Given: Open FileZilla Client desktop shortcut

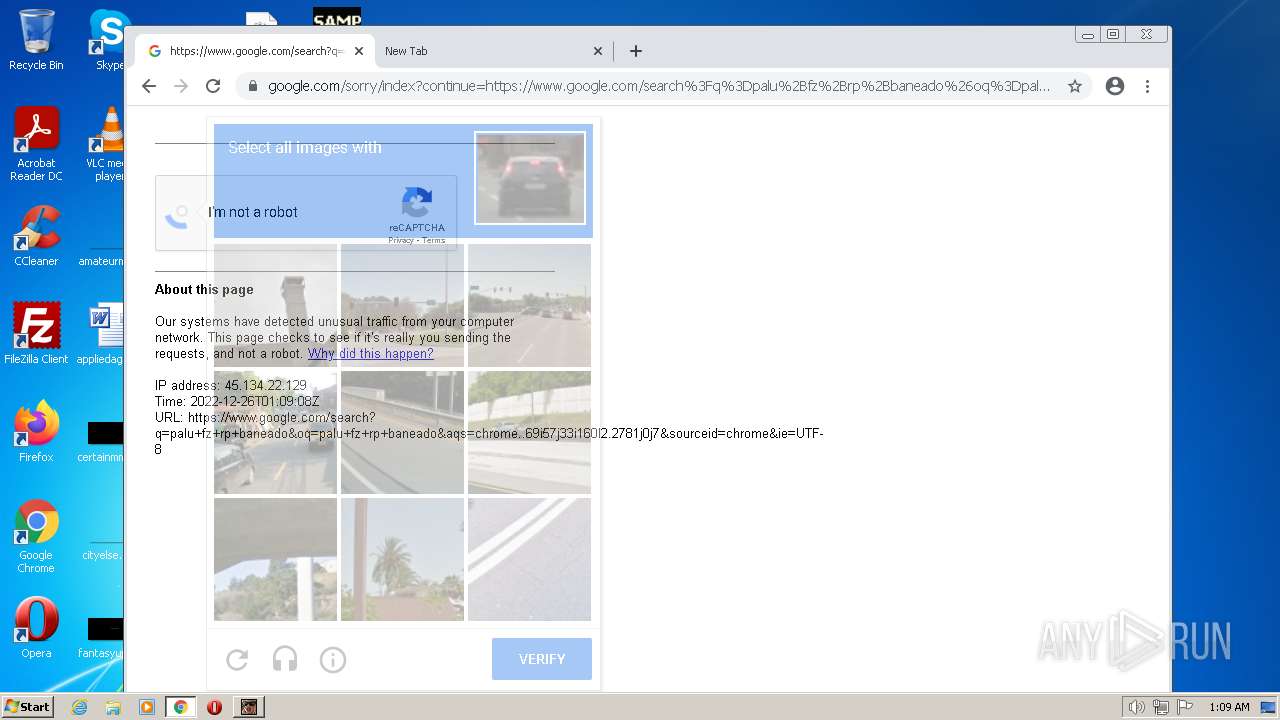Looking at the screenshot, I should click(x=36, y=334).
